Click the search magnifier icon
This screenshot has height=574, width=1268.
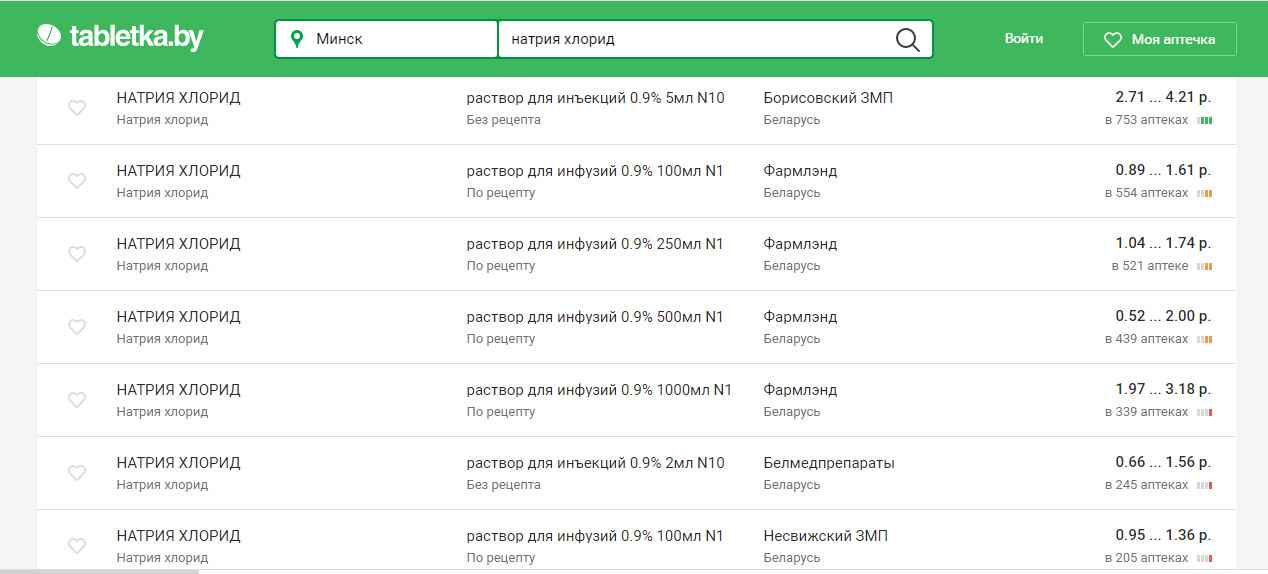(x=907, y=39)
